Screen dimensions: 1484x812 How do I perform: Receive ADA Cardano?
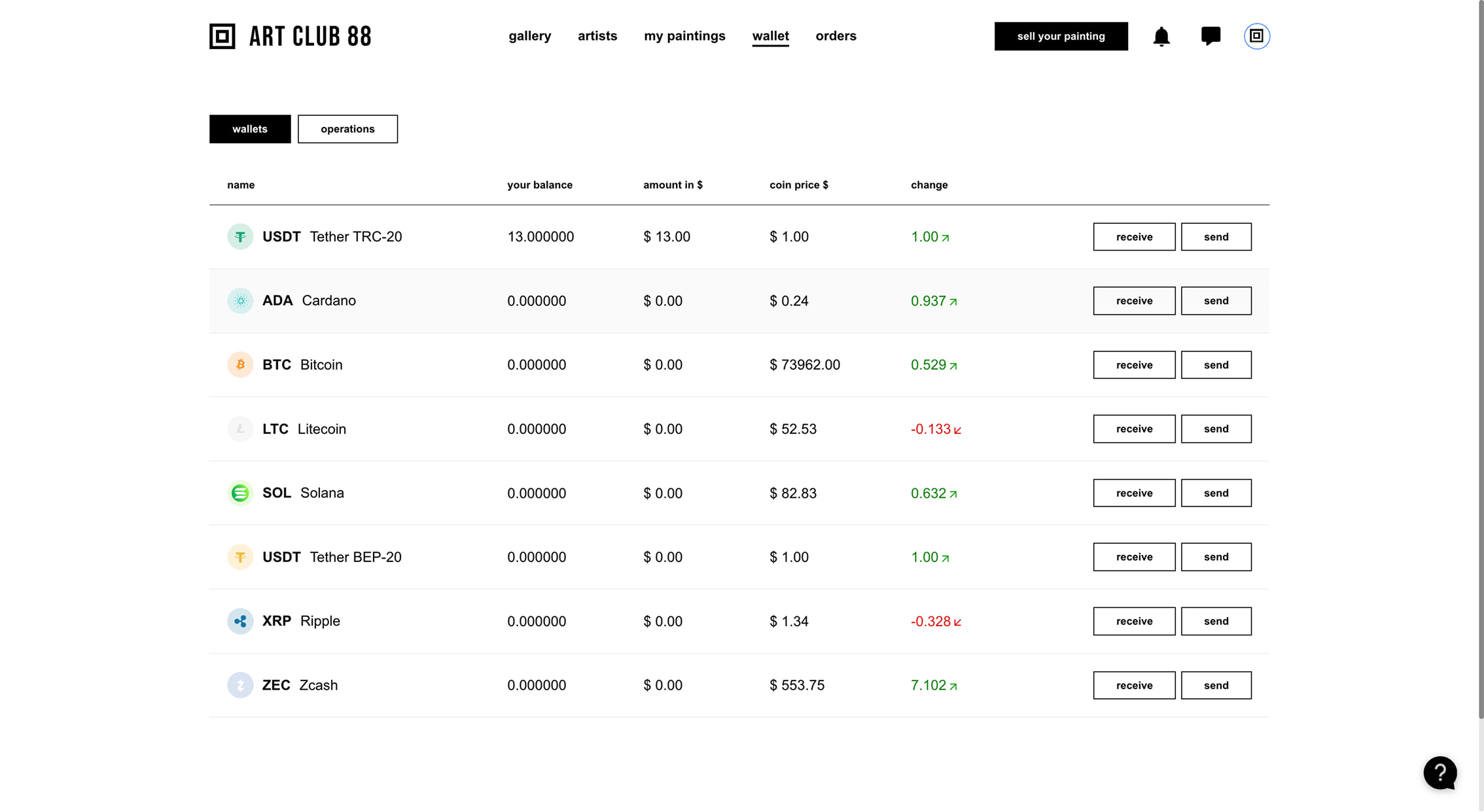tap(1134, 301)
